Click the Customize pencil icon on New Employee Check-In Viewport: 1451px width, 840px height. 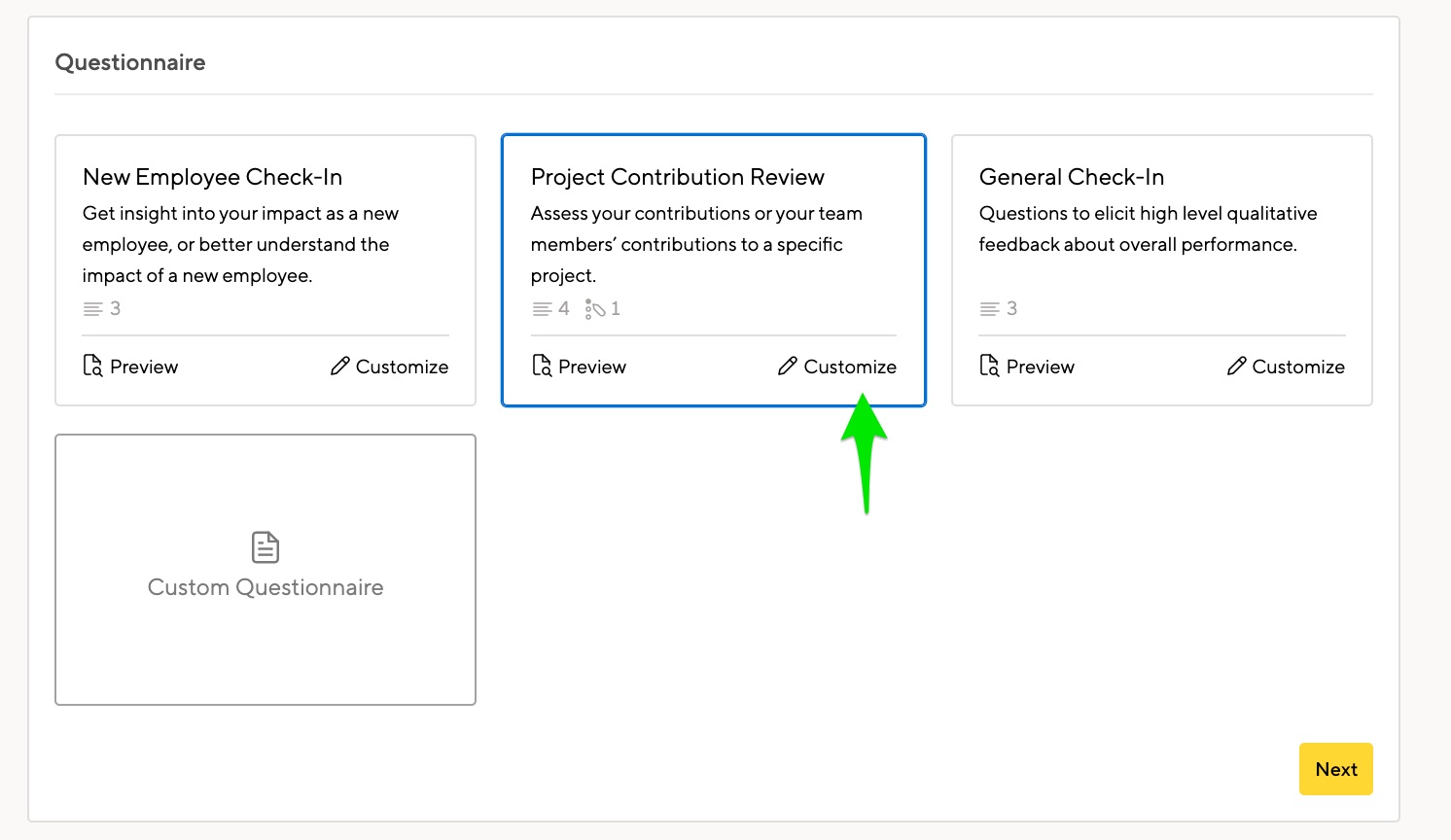tap(339, 366)
